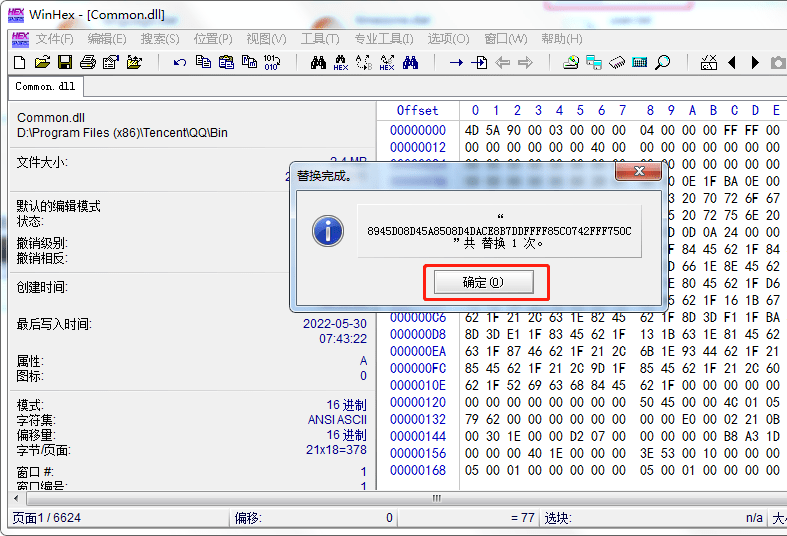Select the Common.dll document tab
The image size is (787, 536).
46,87
